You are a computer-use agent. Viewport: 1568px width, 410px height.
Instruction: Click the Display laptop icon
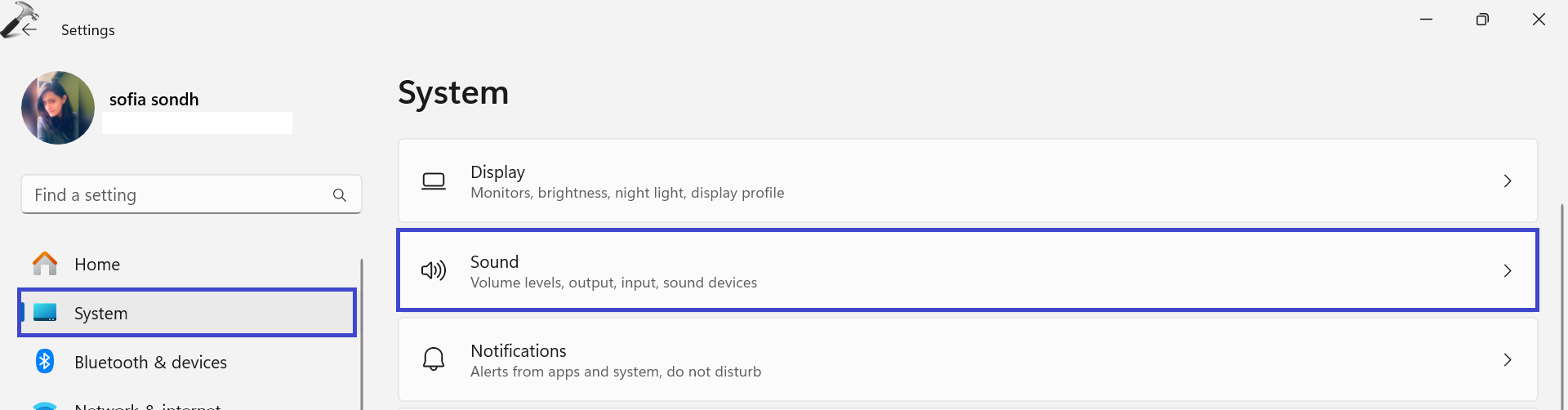(434, 181)
